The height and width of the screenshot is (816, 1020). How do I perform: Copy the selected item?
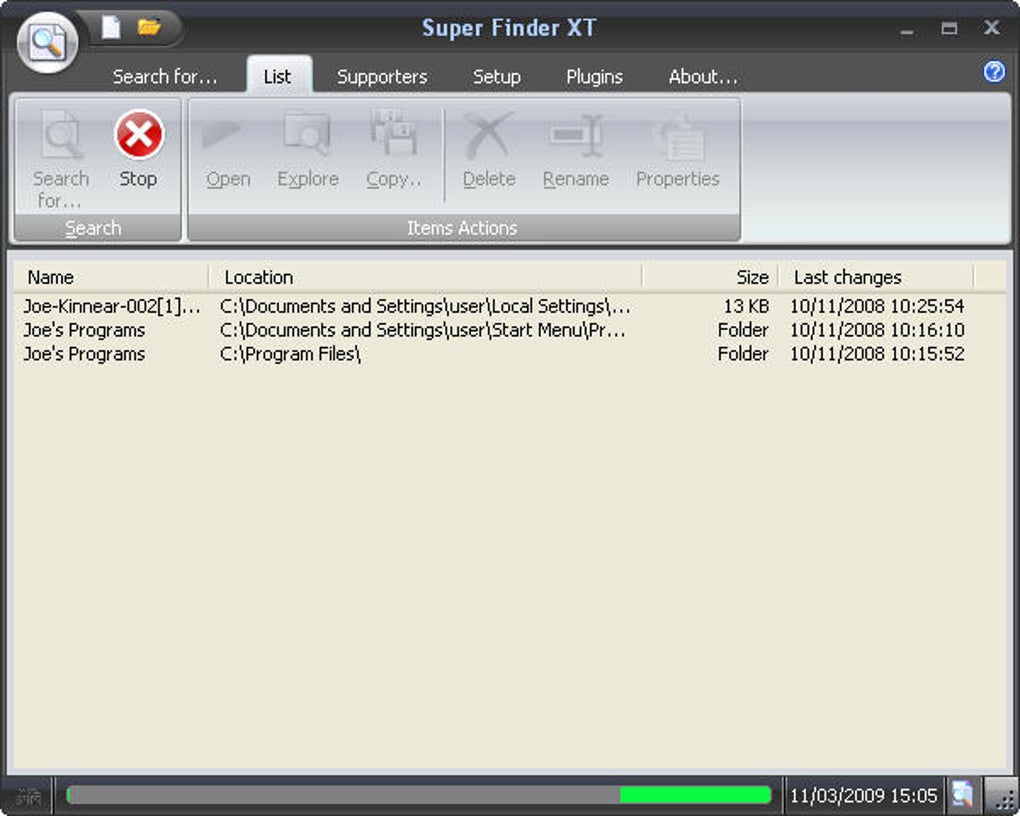click(394, 150)
